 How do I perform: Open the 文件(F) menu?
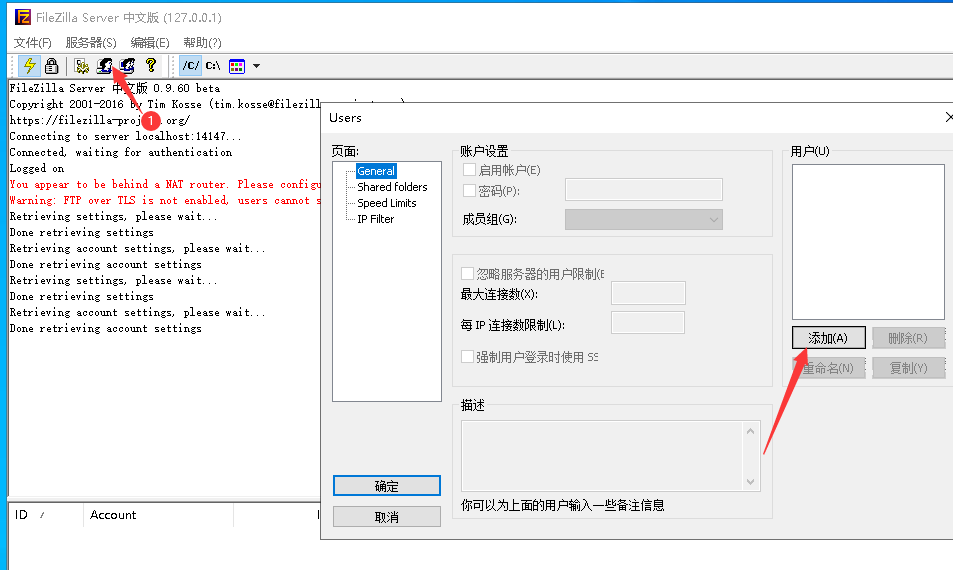(x=33, y=43)
